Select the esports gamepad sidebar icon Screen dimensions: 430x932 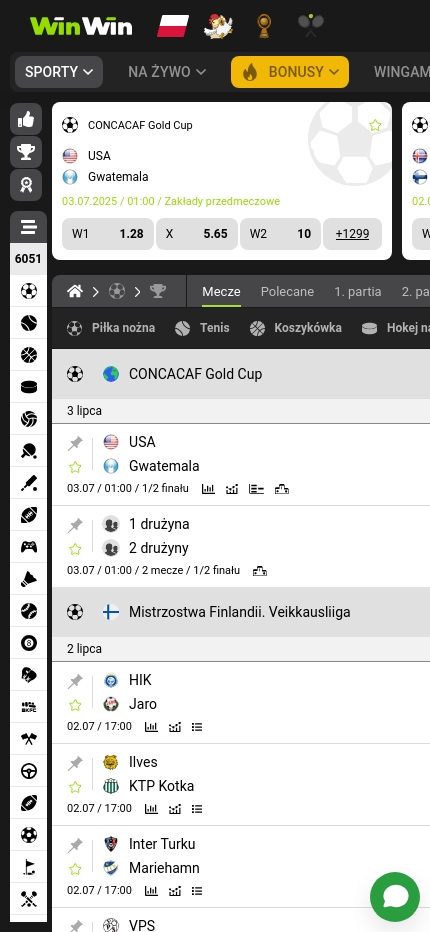(29, 547)
